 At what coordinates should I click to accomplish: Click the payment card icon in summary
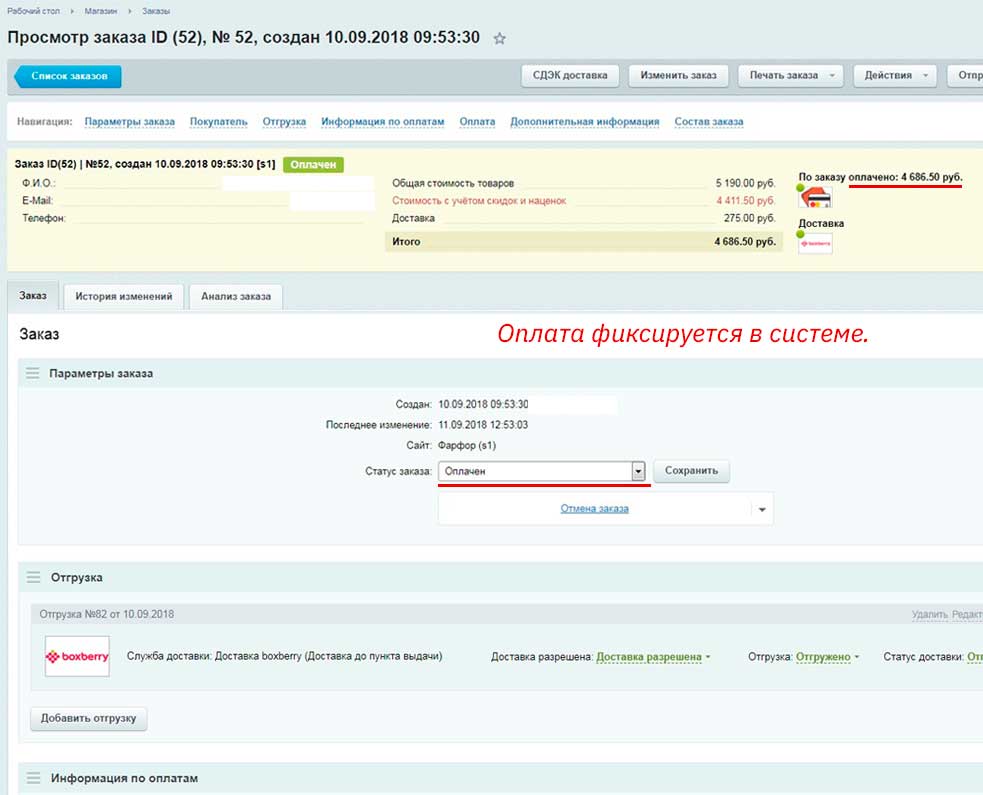(816, 198)
